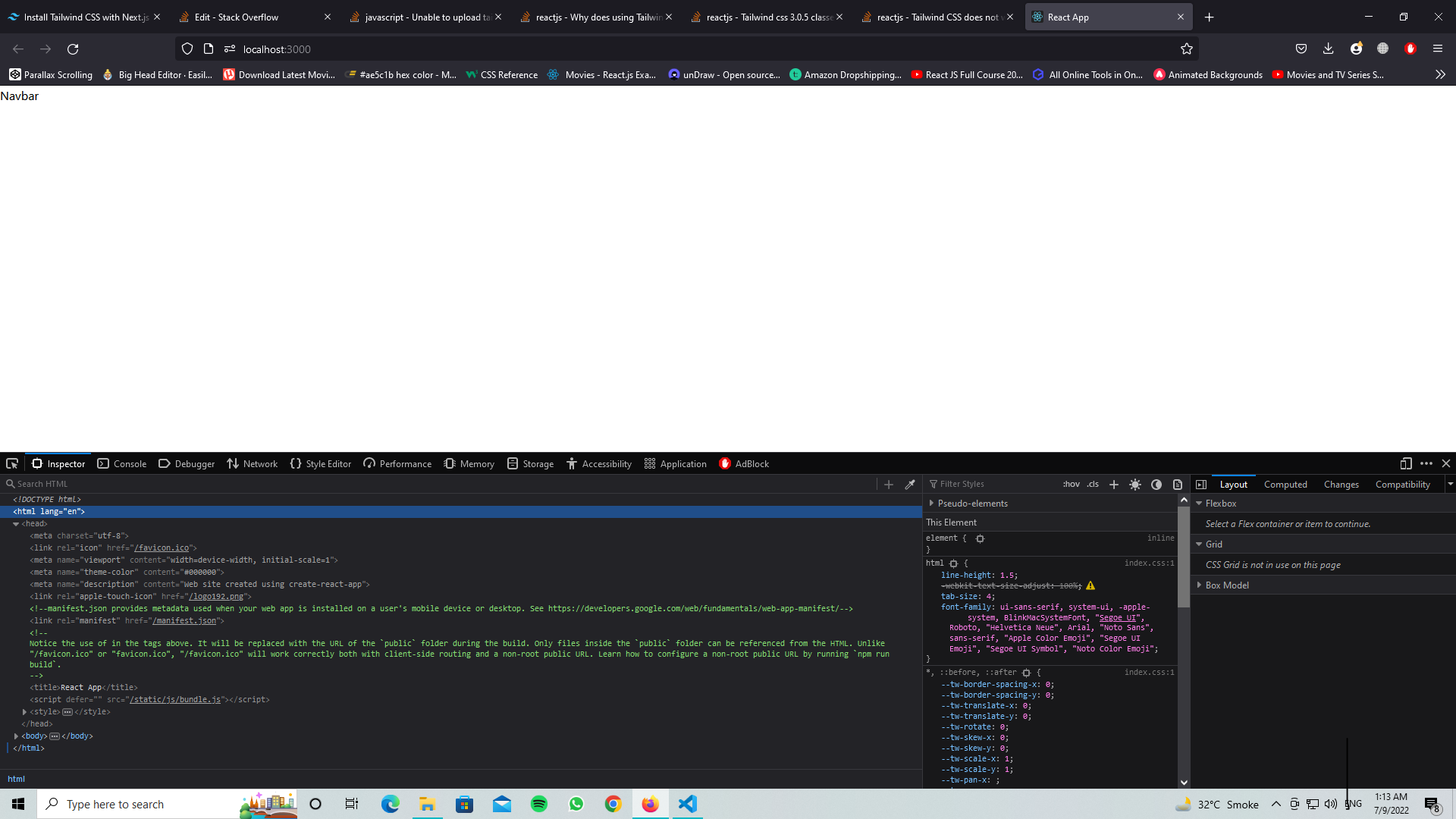
Task: Open a new browser tab
Action: tap(1209, 17)
